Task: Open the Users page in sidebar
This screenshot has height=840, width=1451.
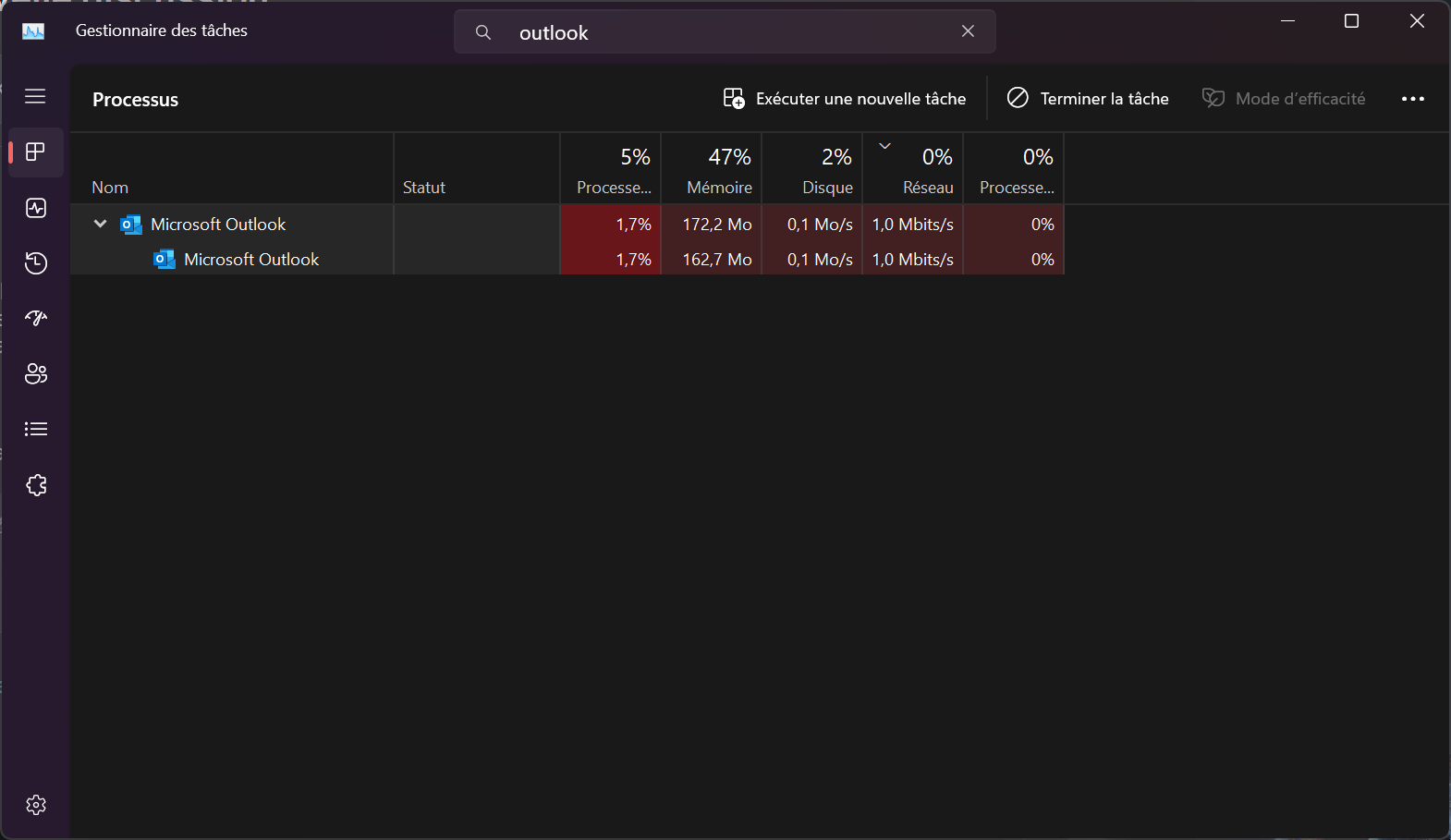Action: point(36,374)
